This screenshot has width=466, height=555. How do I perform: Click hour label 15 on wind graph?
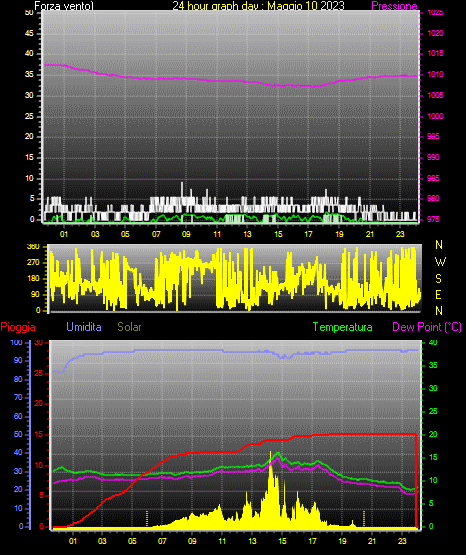pos(278,234)
